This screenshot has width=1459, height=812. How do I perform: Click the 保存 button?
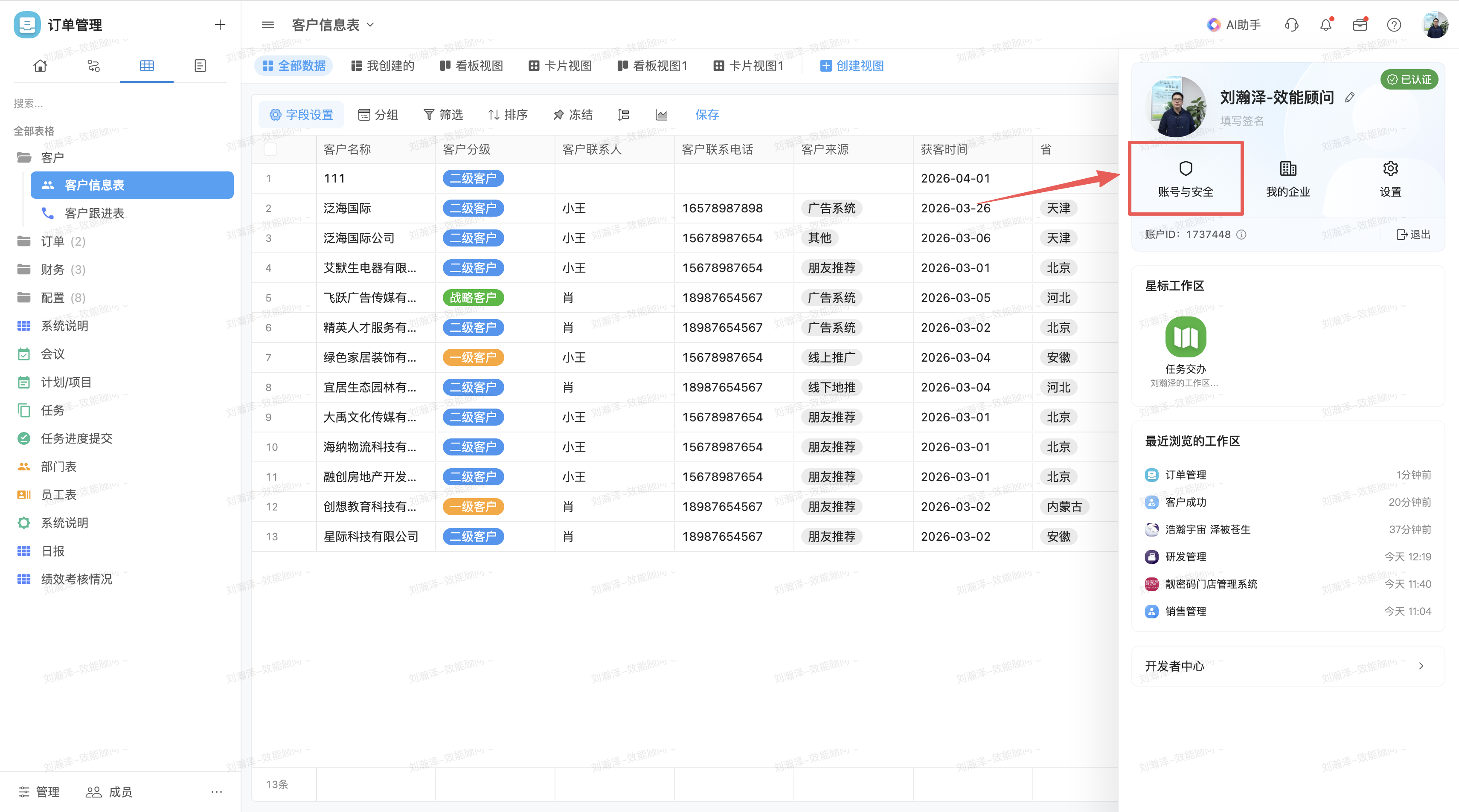[706, 115]
